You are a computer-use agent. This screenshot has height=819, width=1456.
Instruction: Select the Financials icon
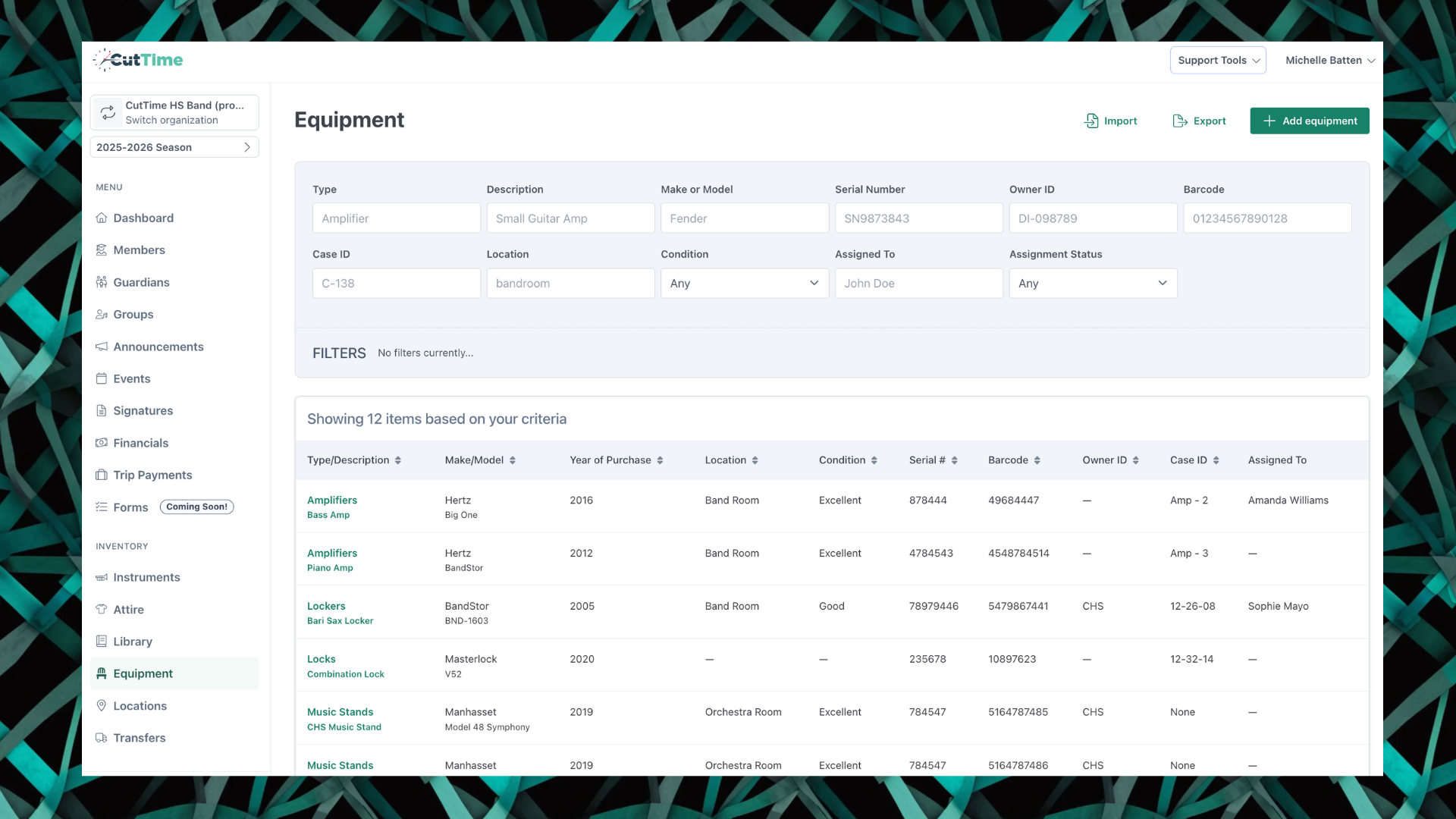point(103,443)
